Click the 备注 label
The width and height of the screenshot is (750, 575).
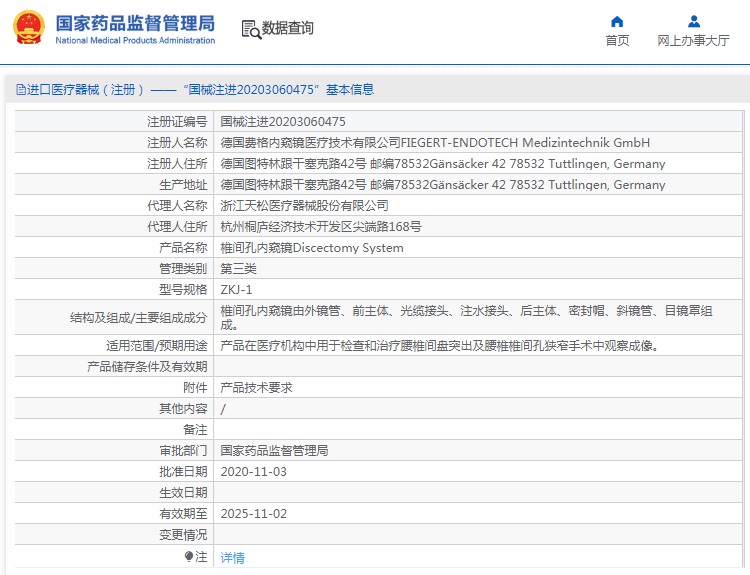195,430
